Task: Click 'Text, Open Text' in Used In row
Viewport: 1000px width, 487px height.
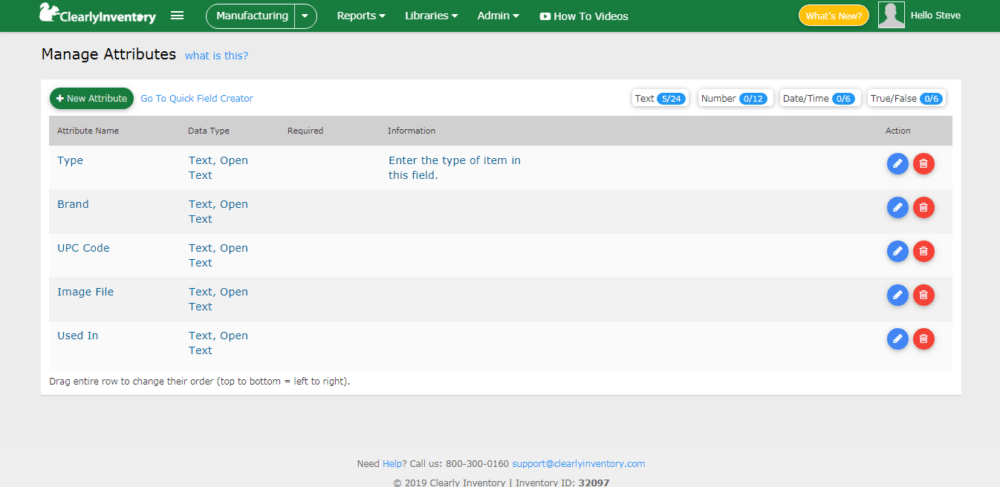Action: 218,343
